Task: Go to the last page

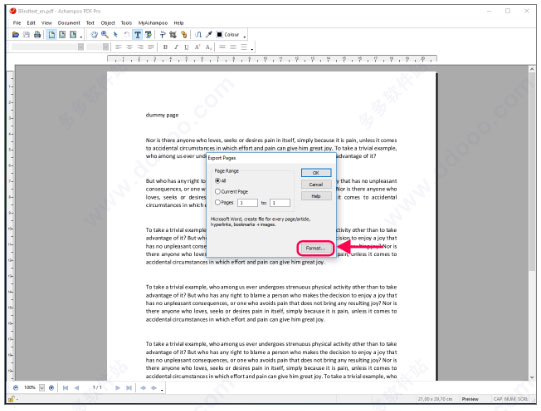Action: tap(129, 388)
